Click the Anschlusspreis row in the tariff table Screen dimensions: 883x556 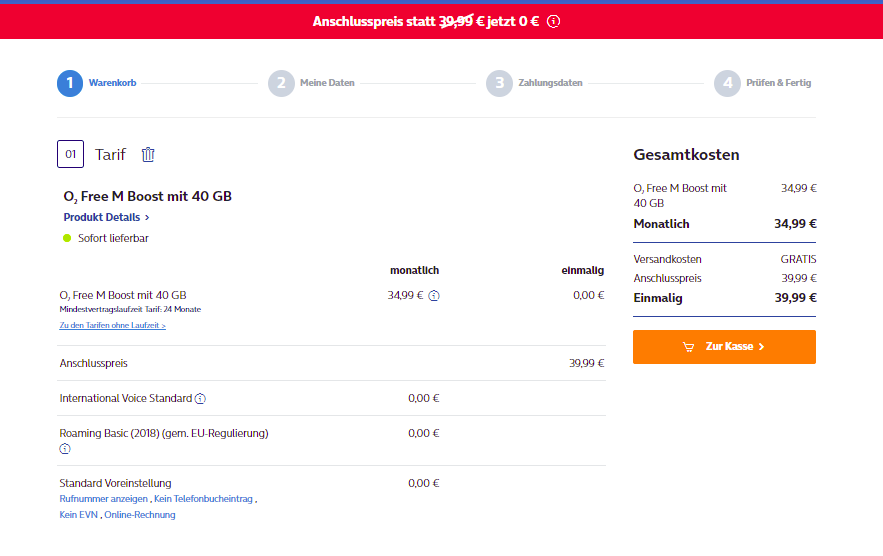pos(332,363)
